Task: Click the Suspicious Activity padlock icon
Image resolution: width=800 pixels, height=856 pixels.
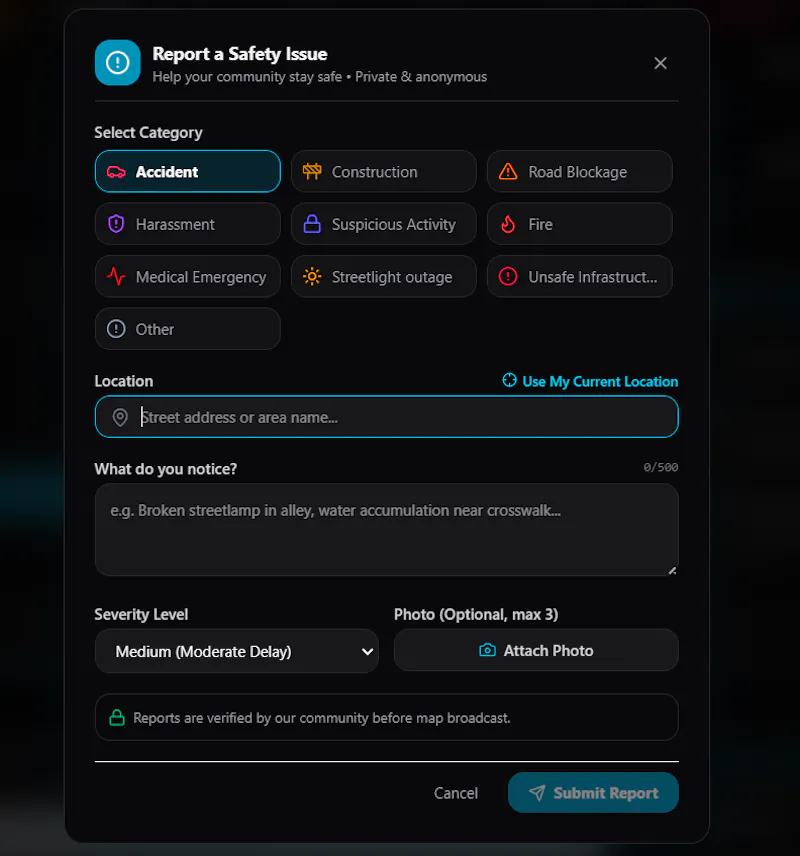Action: tap(312, 224)
